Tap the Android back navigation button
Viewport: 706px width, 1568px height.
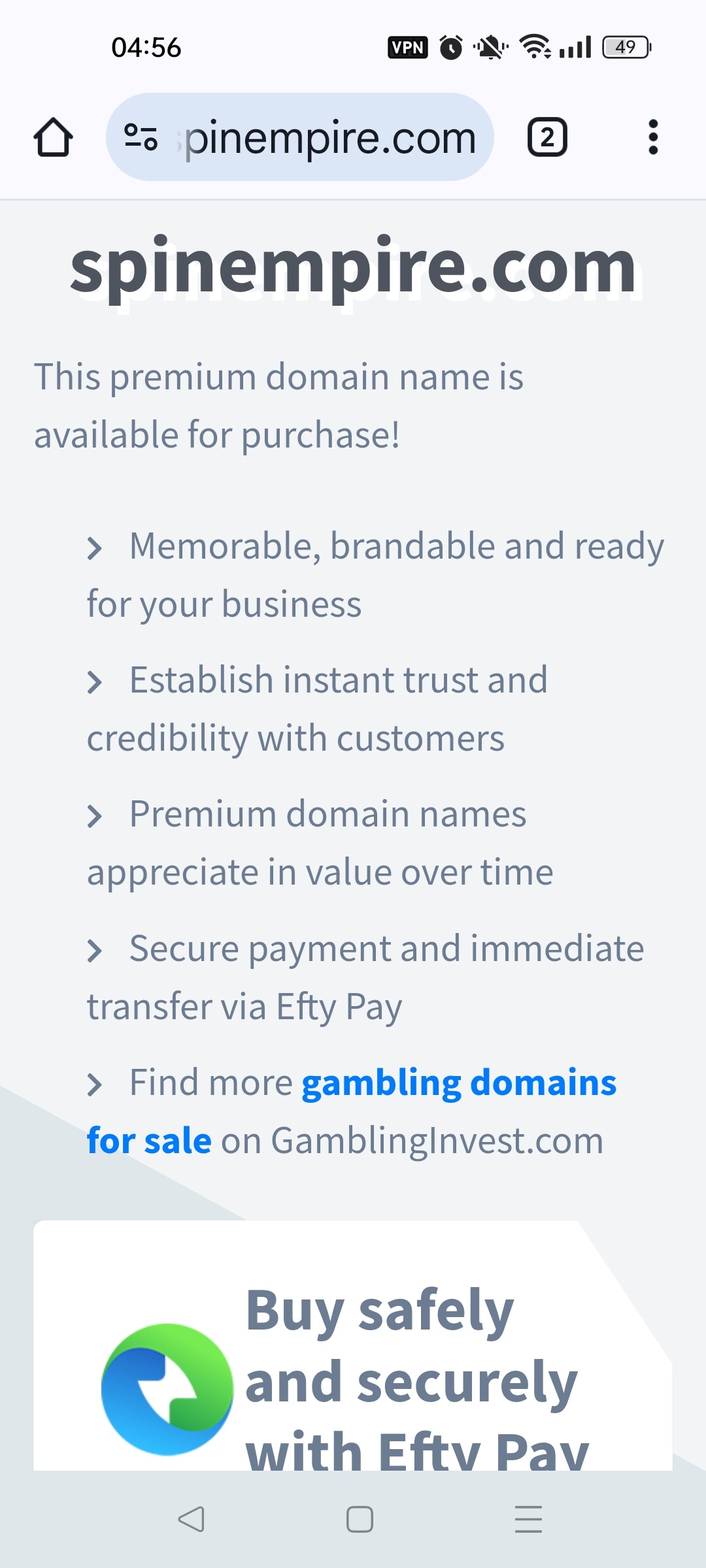[191, 1519]
